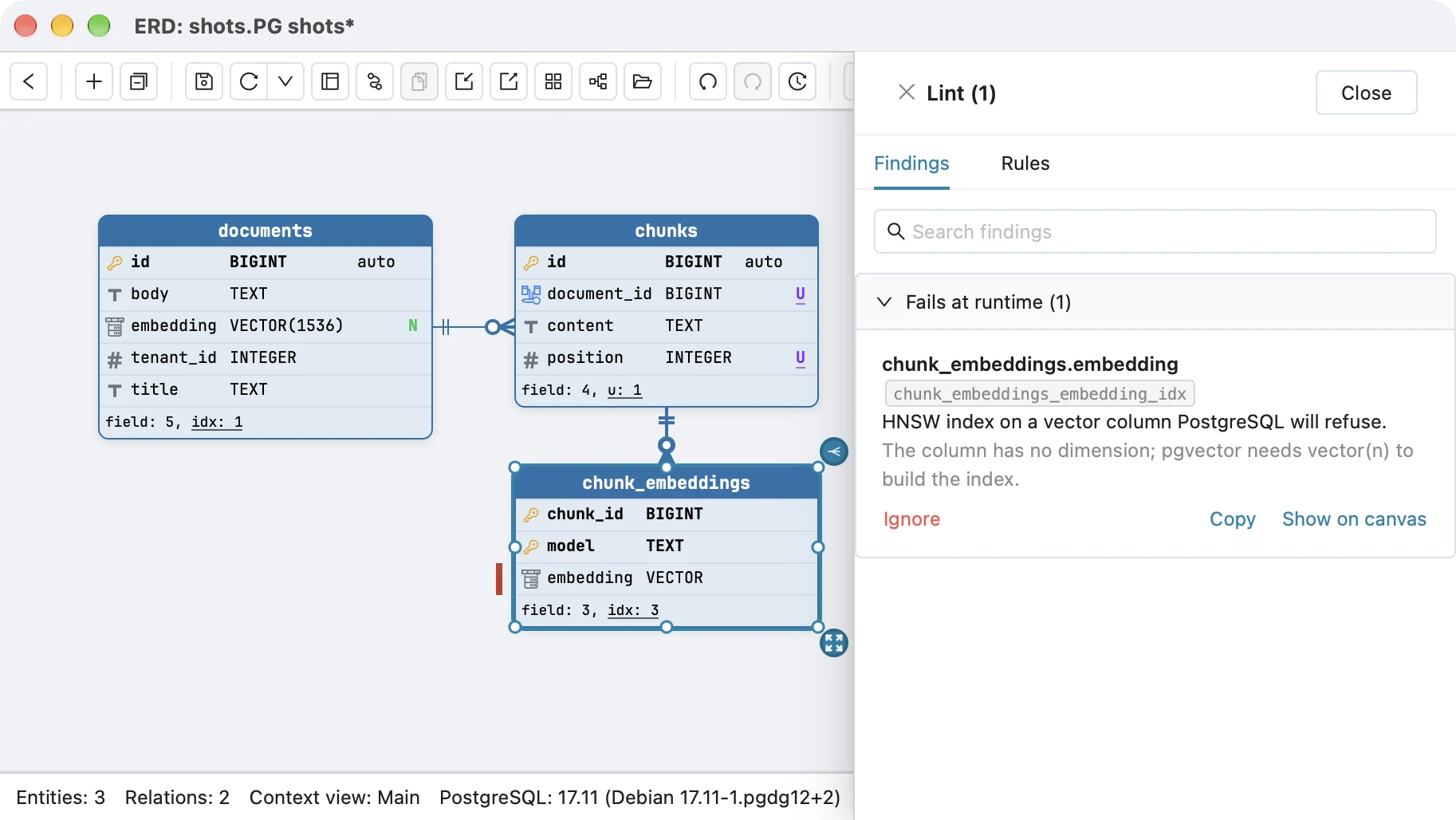Select the position INTEGER row in chunks
The width and height of the screenshot is (1456, 820).
pos(666,358)
